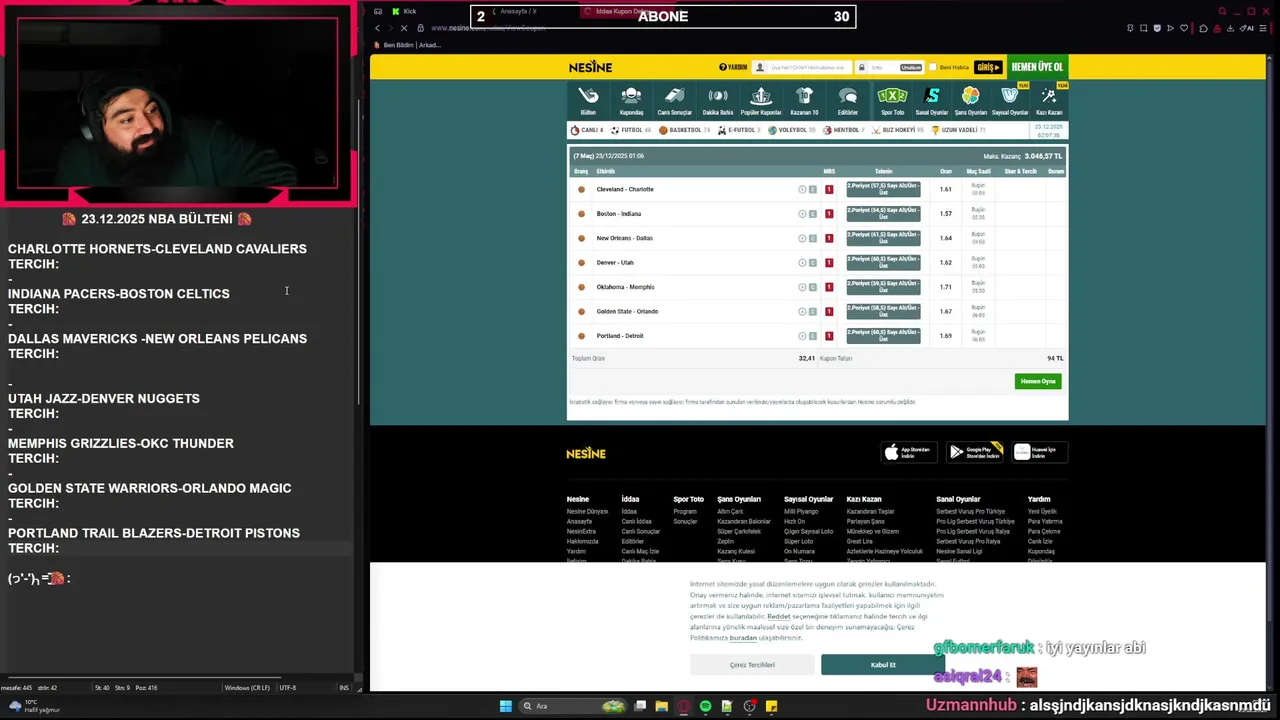Click the buradan cookie policy link
1280x720 pixels.
tap(743, 638)
